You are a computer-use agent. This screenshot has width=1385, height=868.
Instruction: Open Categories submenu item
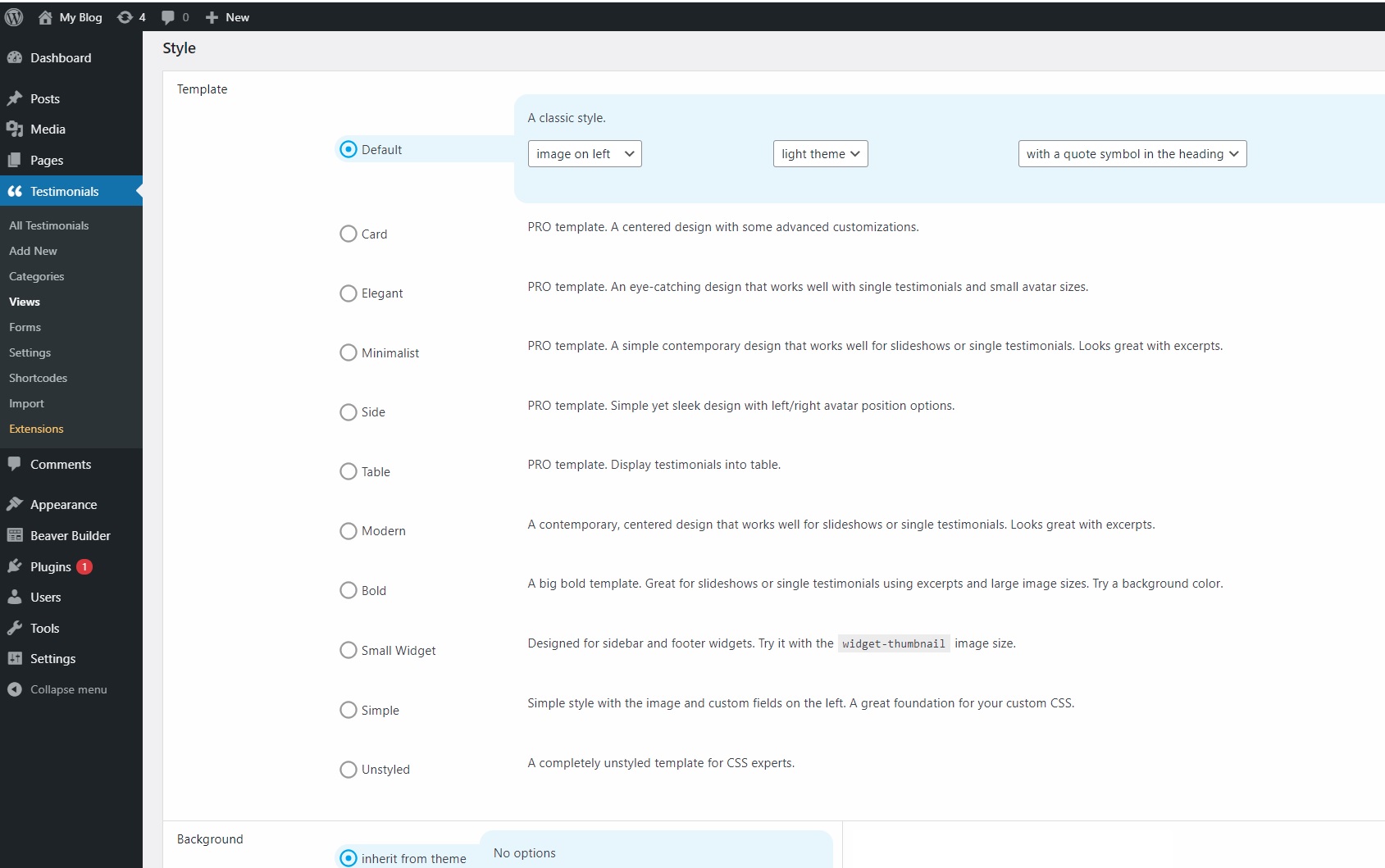(x=37, y=276)
